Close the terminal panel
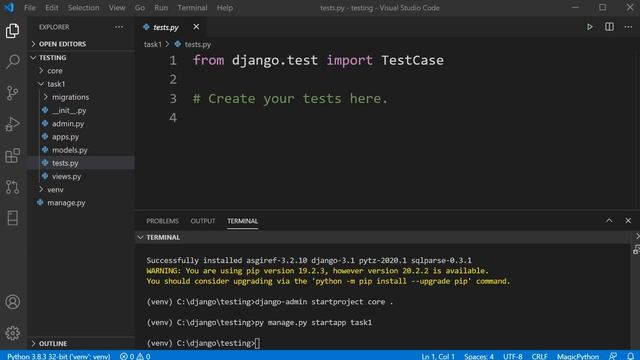This screenshot has width=640, height=360. (628, 221)
